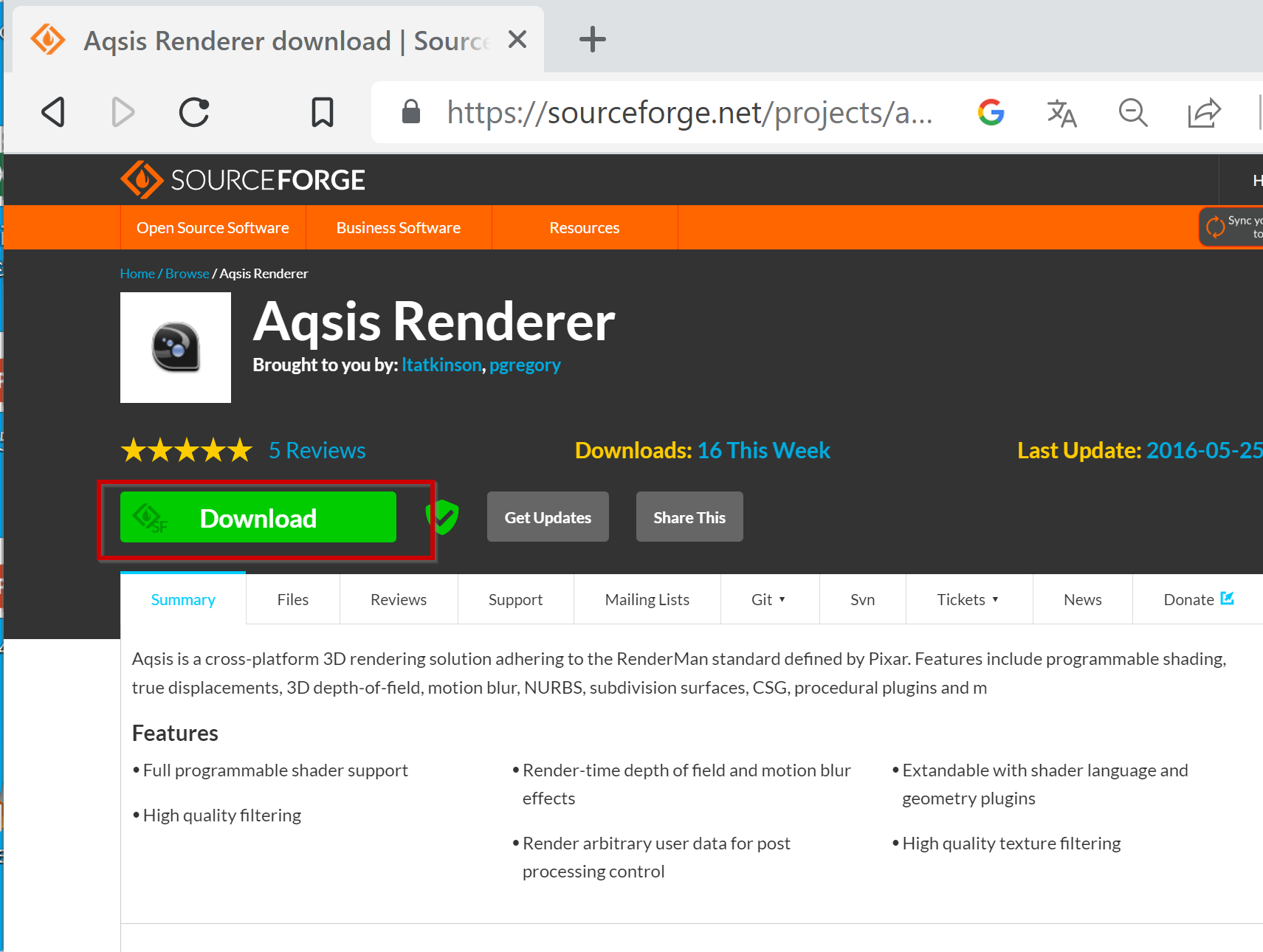Click the "Aqsis Renderer" page heading
This screenshot has width=1263, height=952.
pos(434,322)
